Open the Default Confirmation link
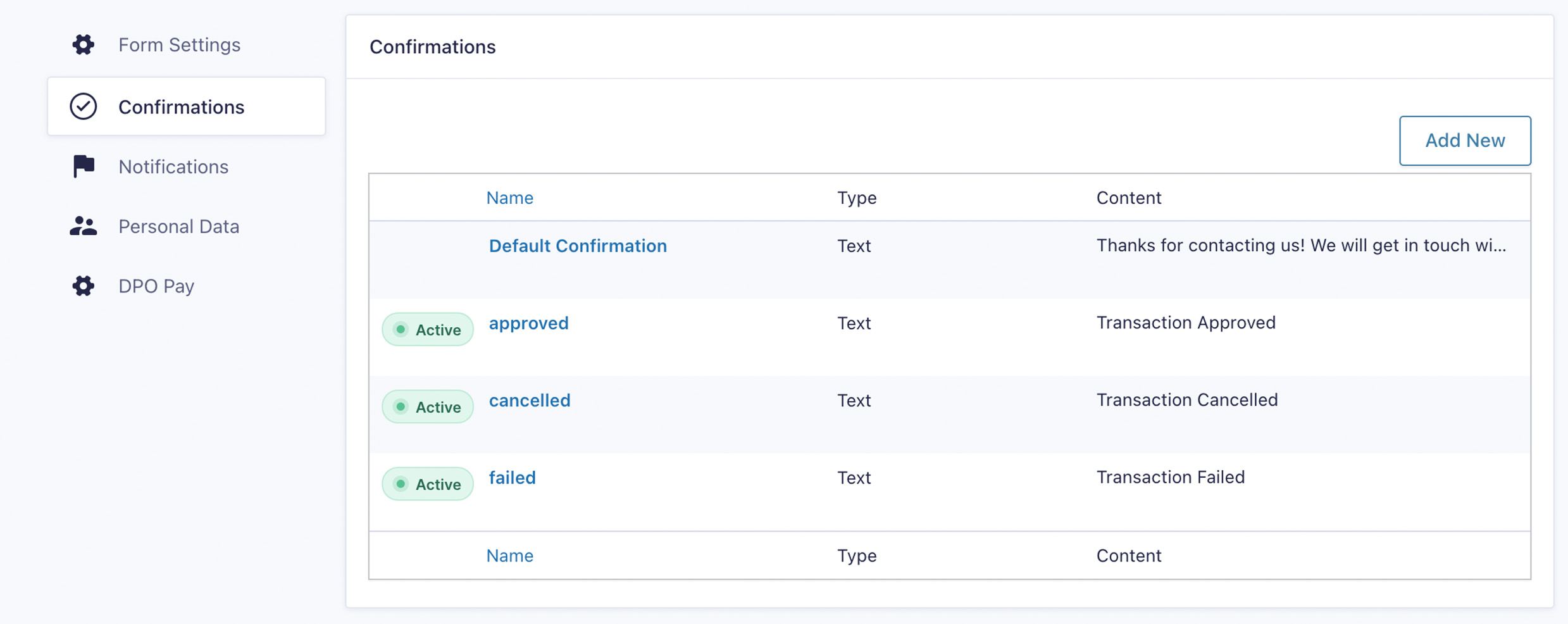The height and width of the screenshot is (624, 1568). pyautogui.click(x=578, y=246)
